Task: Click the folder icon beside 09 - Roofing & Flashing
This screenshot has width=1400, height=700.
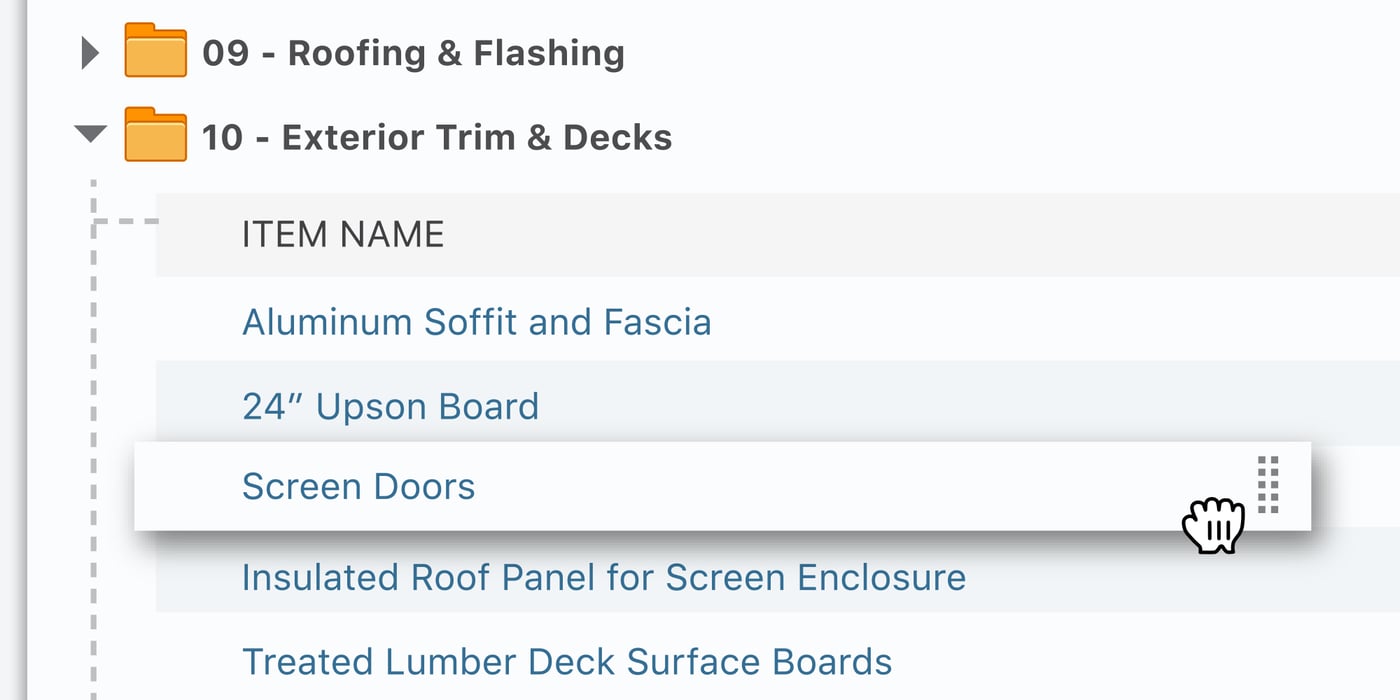Action: point(156,50)
